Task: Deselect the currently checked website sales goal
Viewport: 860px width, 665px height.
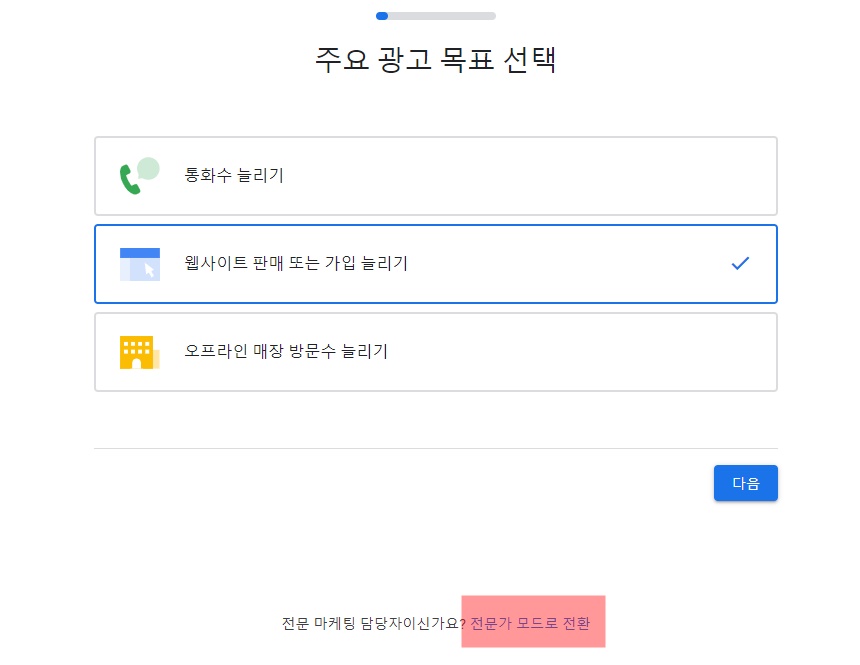Action: [x=435, y=263]
